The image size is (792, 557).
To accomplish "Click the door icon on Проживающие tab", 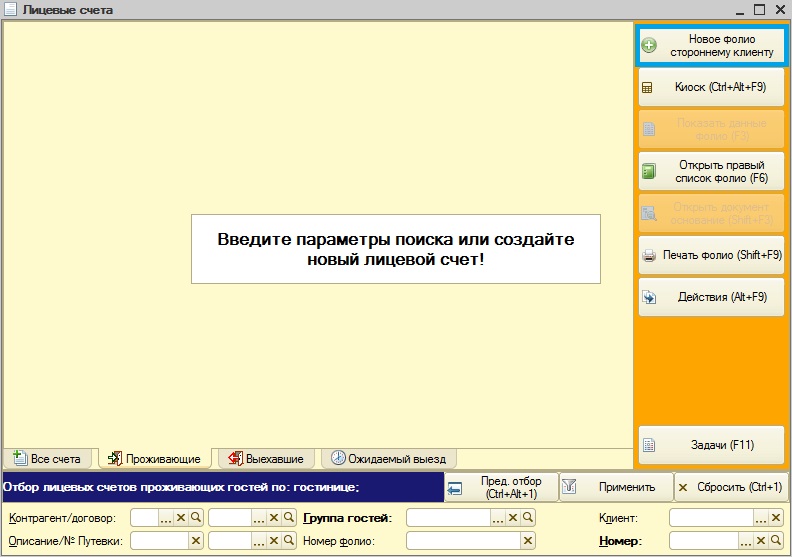I will 115,458.
